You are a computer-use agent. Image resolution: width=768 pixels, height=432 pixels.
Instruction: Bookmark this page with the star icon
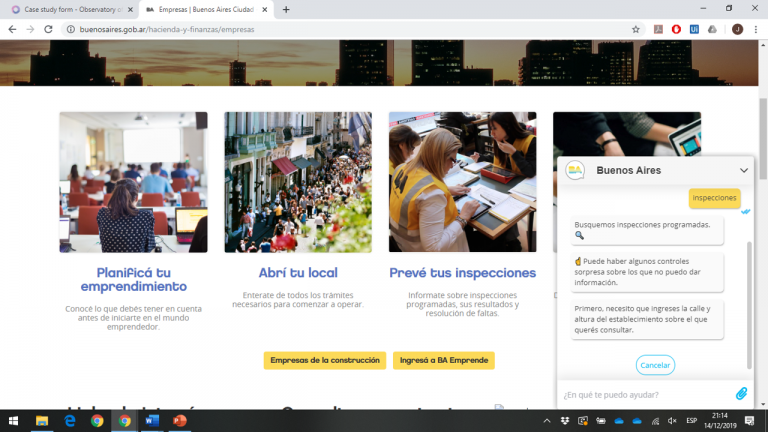[x=635, y=29]
